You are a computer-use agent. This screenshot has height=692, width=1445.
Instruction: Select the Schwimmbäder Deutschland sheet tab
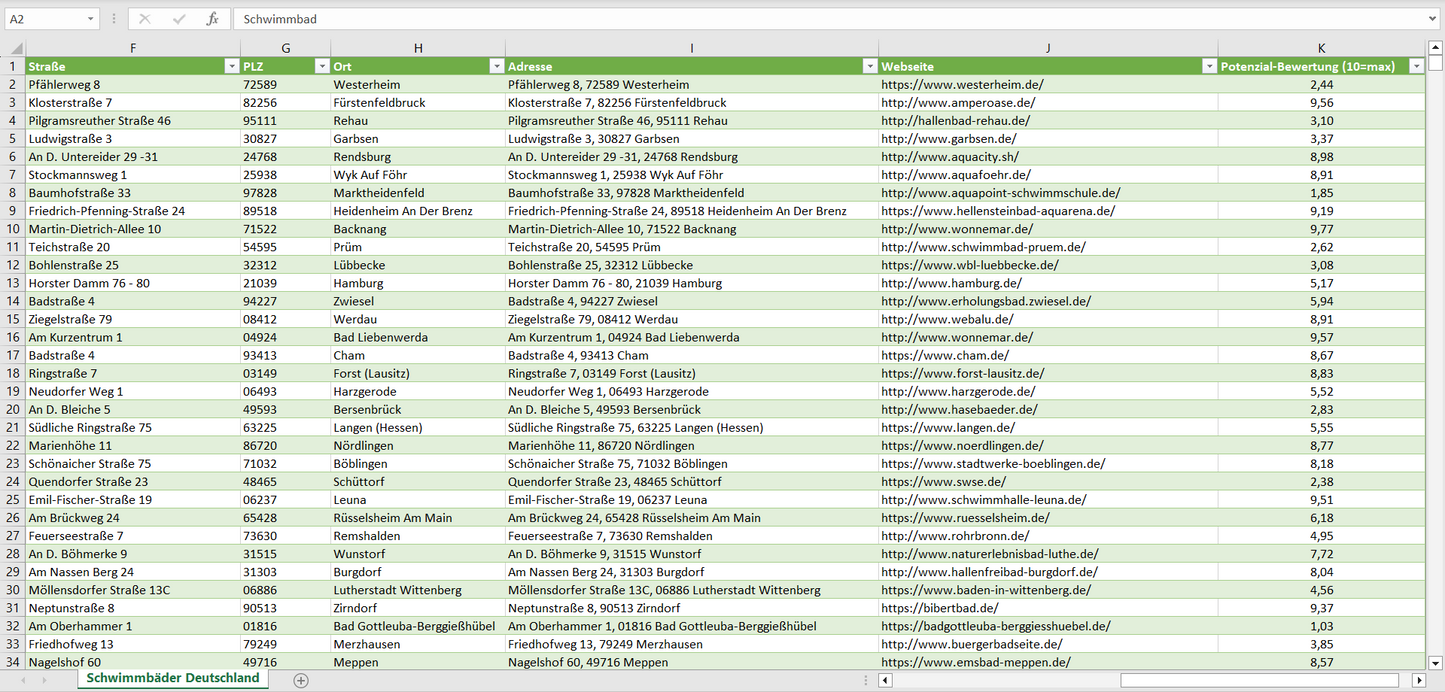pos(172,678)
